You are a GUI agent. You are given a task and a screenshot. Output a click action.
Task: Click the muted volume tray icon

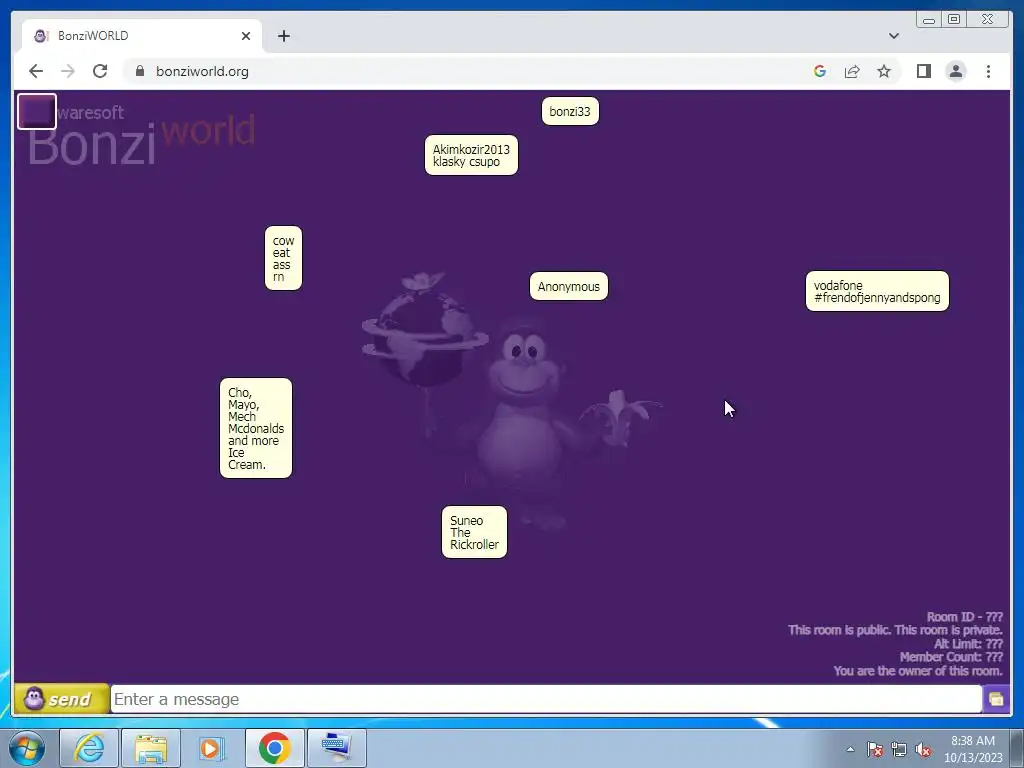point(923,749)
